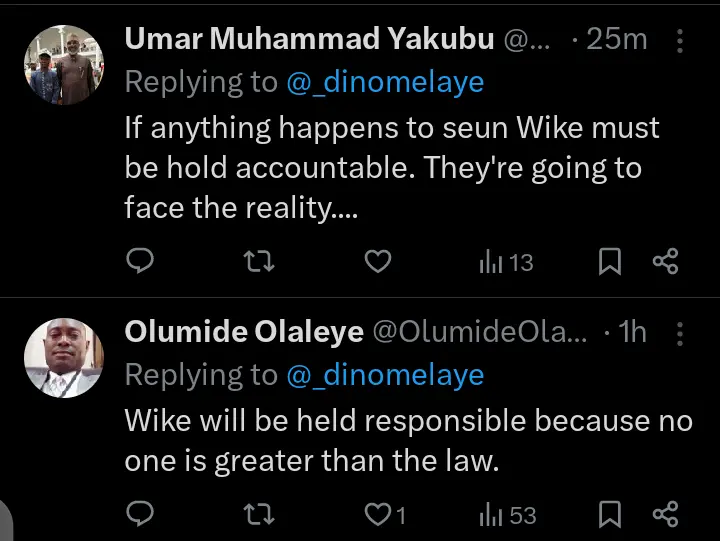Repost Umar Muhammad Yakubu's tweet
The height and width of the screenshot is (541, 720).
tap(259, 262)
